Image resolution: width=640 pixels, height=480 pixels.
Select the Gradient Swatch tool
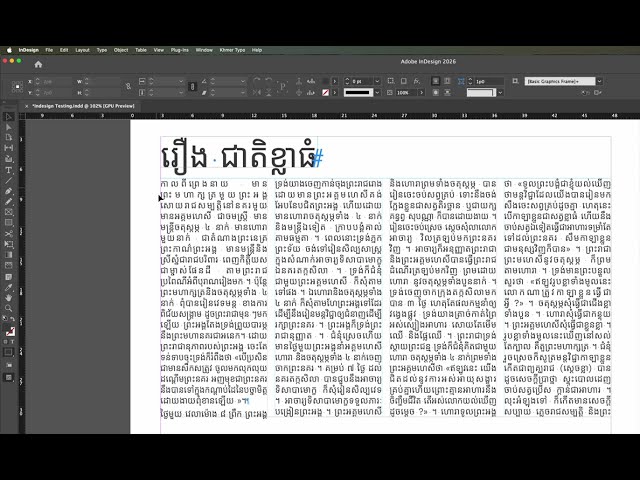[9, 255]
